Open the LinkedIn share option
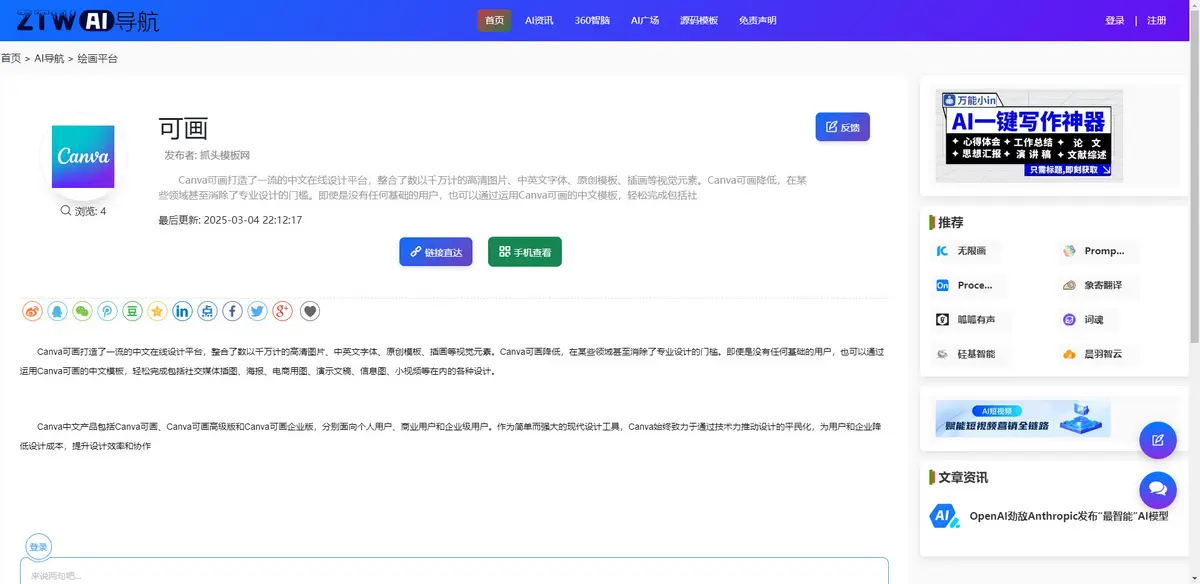 click(182, 311)
